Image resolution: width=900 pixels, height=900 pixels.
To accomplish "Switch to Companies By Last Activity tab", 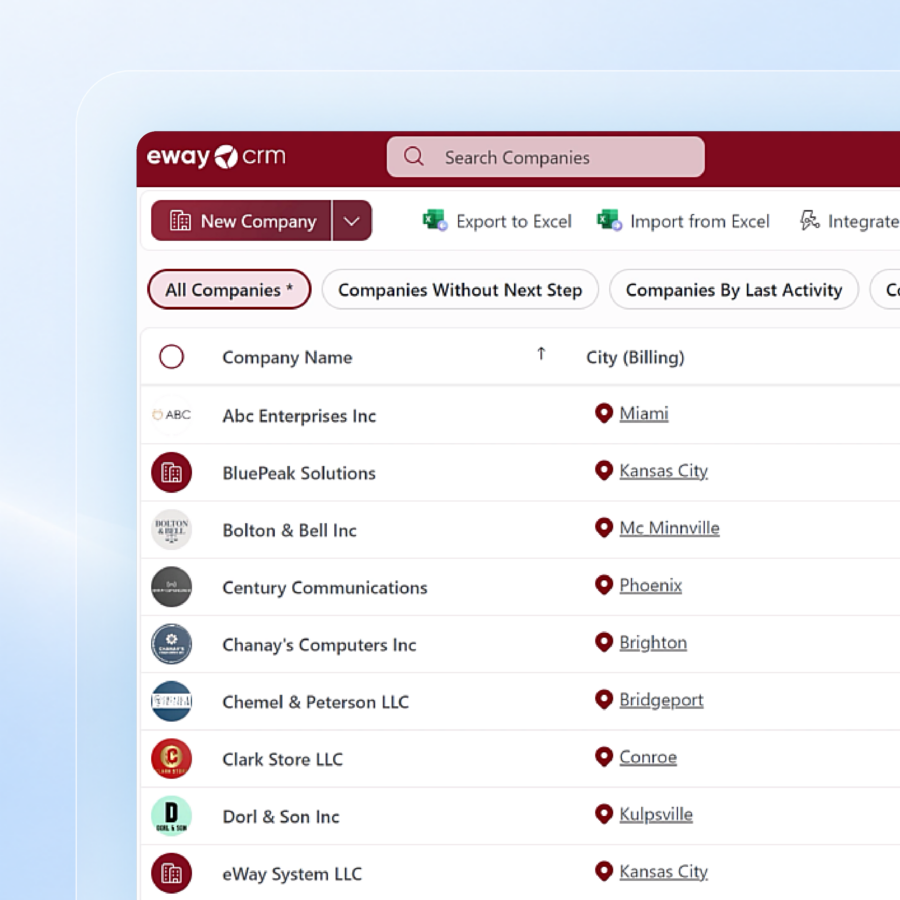I will pos(734,289).
